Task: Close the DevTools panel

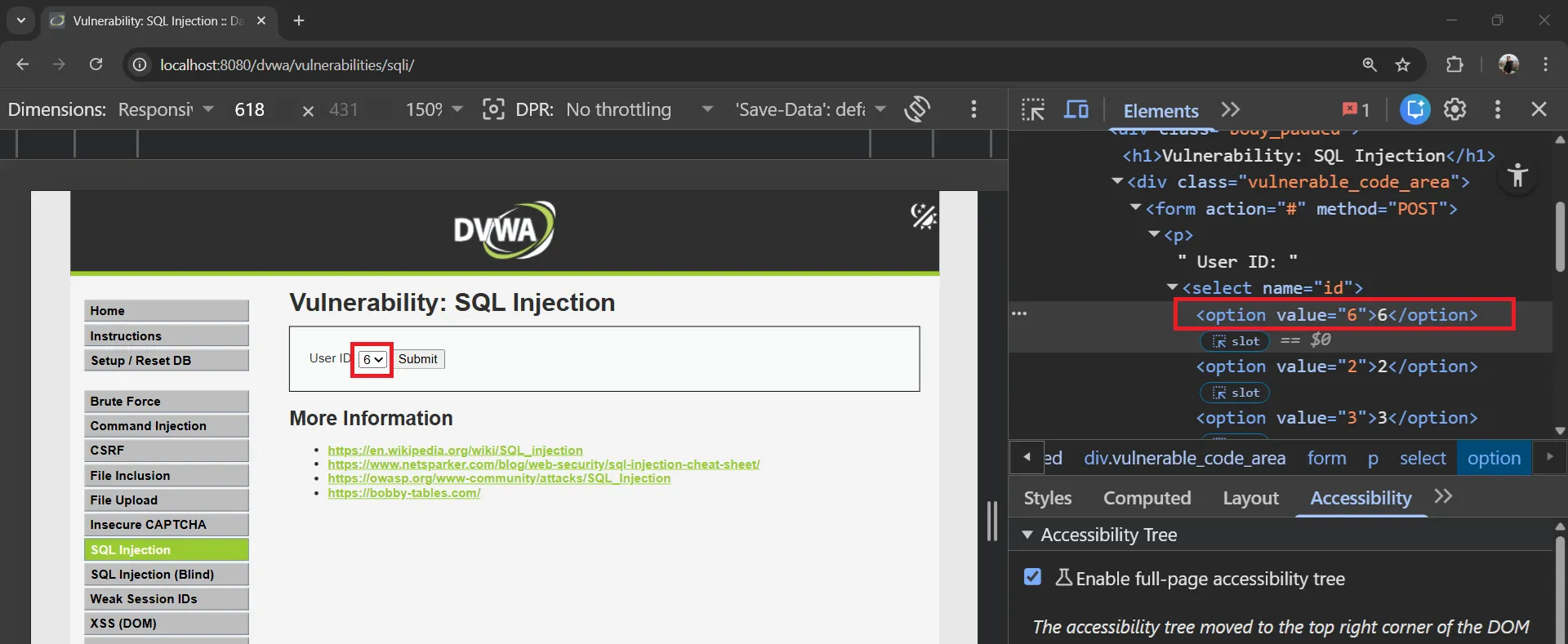Action: (1539, 109)
